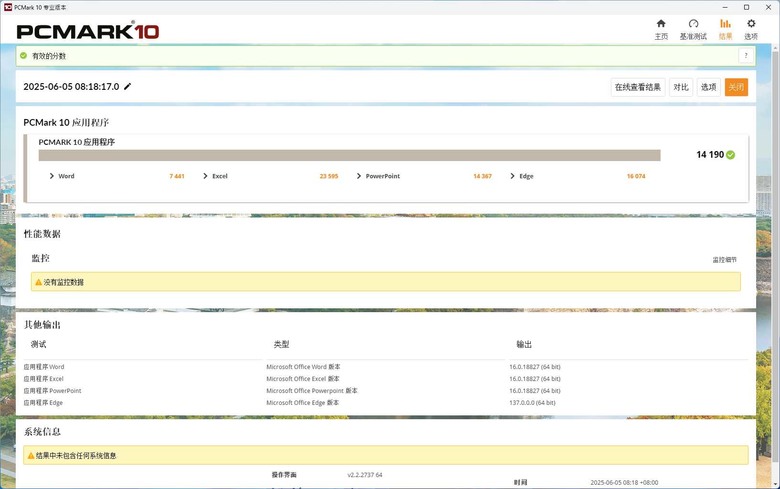Expand the Excel score chevron
This screenshot has height=489, width=780.
coord(205,176)
